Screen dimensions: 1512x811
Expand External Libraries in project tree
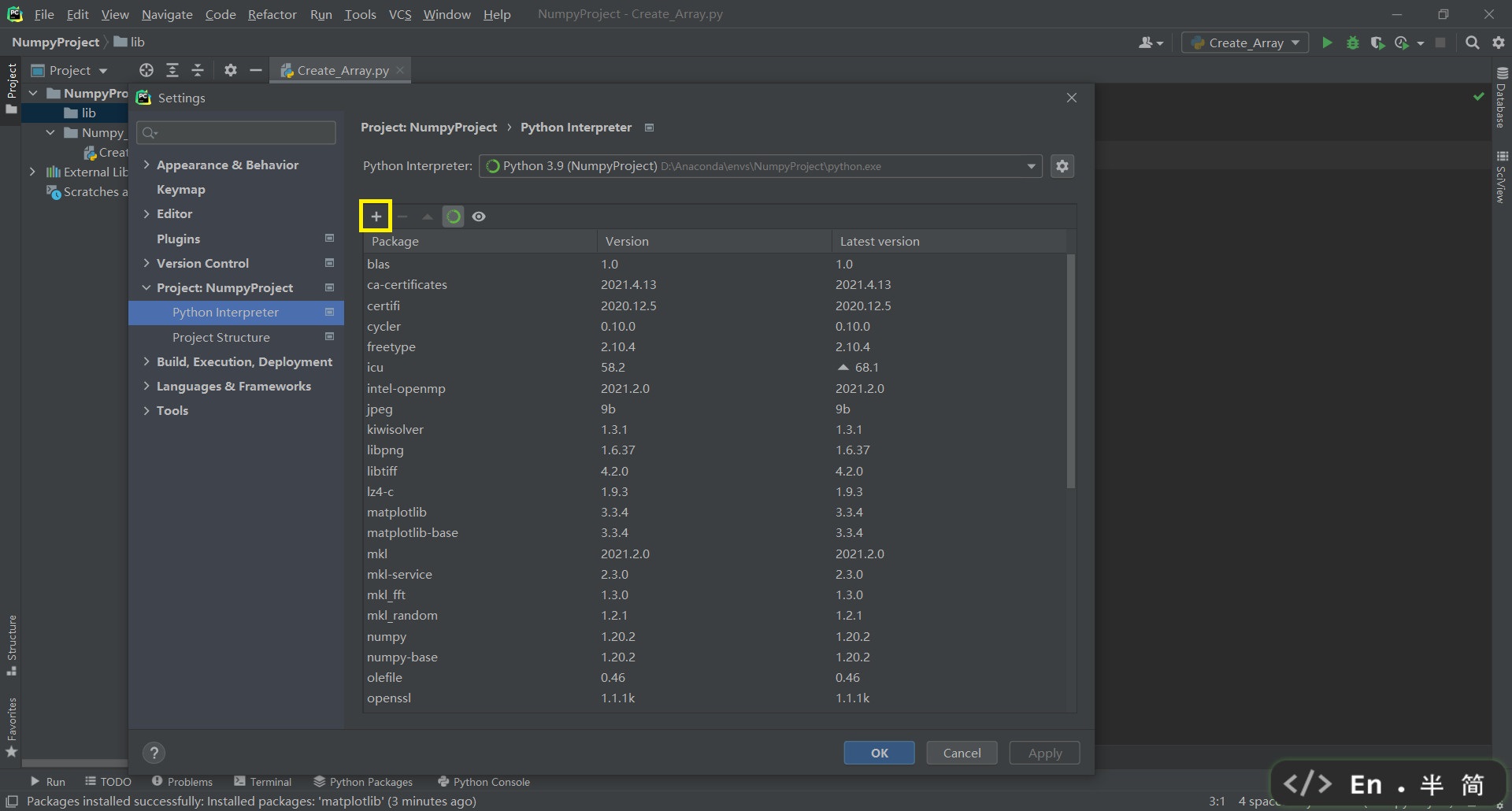(32, 172)
